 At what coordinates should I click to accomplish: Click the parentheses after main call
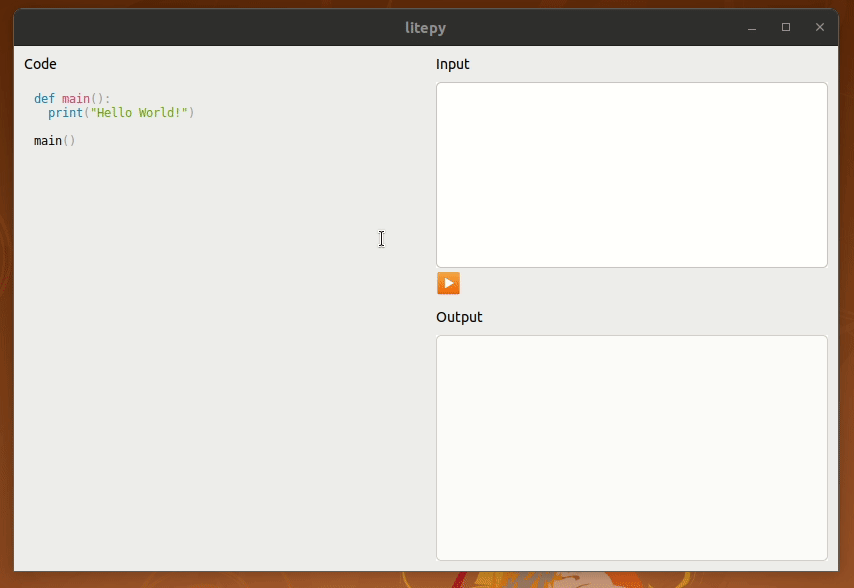(69, 141)
